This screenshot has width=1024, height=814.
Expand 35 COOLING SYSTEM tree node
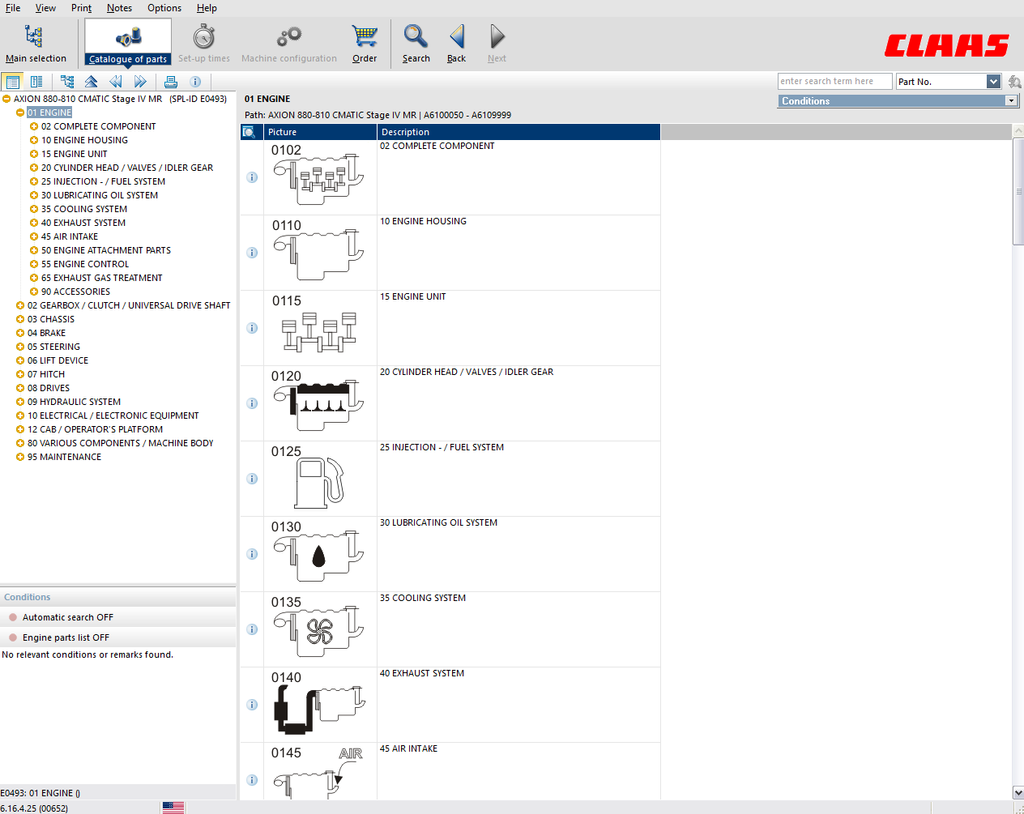click(x=34, y=209)
